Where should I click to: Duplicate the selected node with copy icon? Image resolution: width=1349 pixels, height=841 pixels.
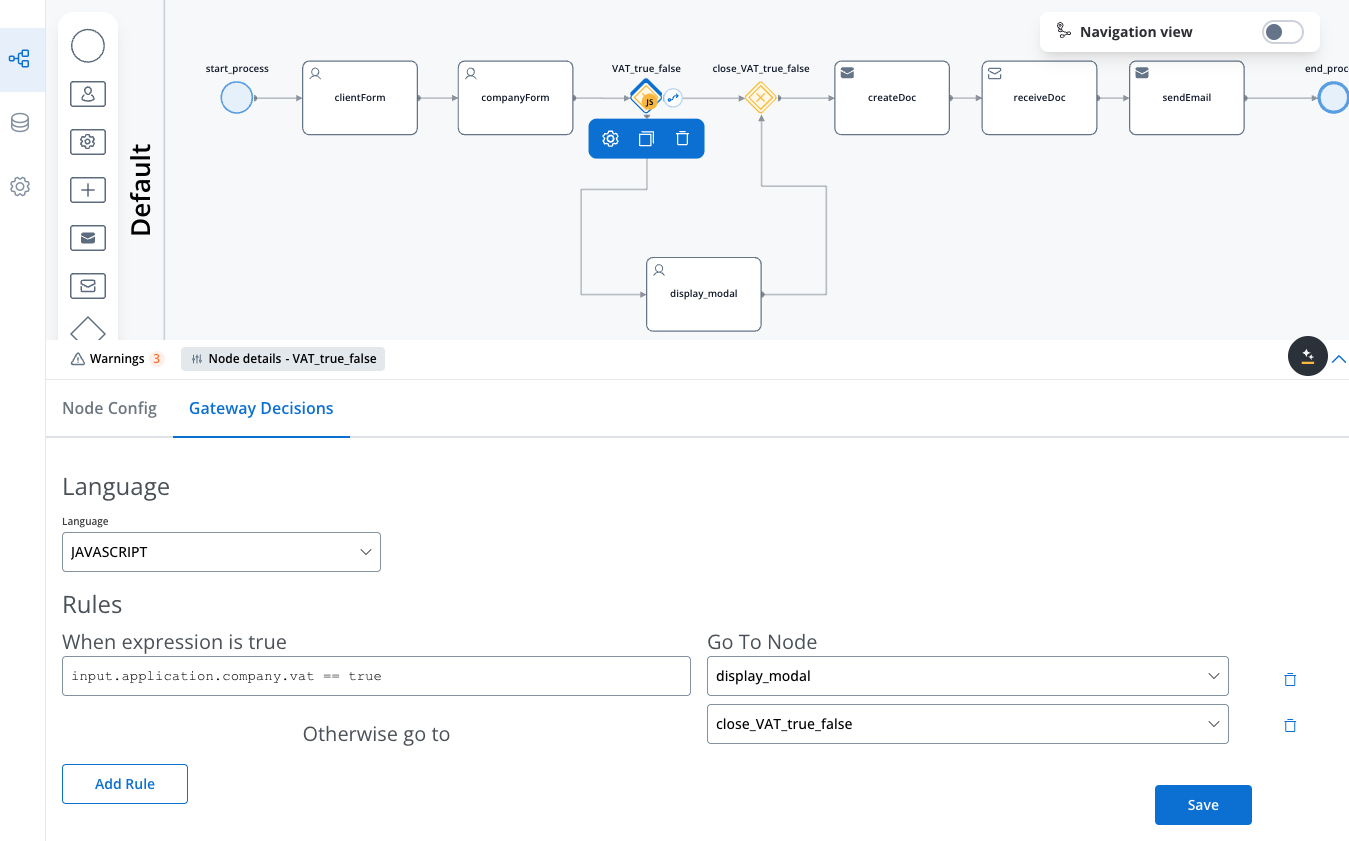(x=646, y=139)
